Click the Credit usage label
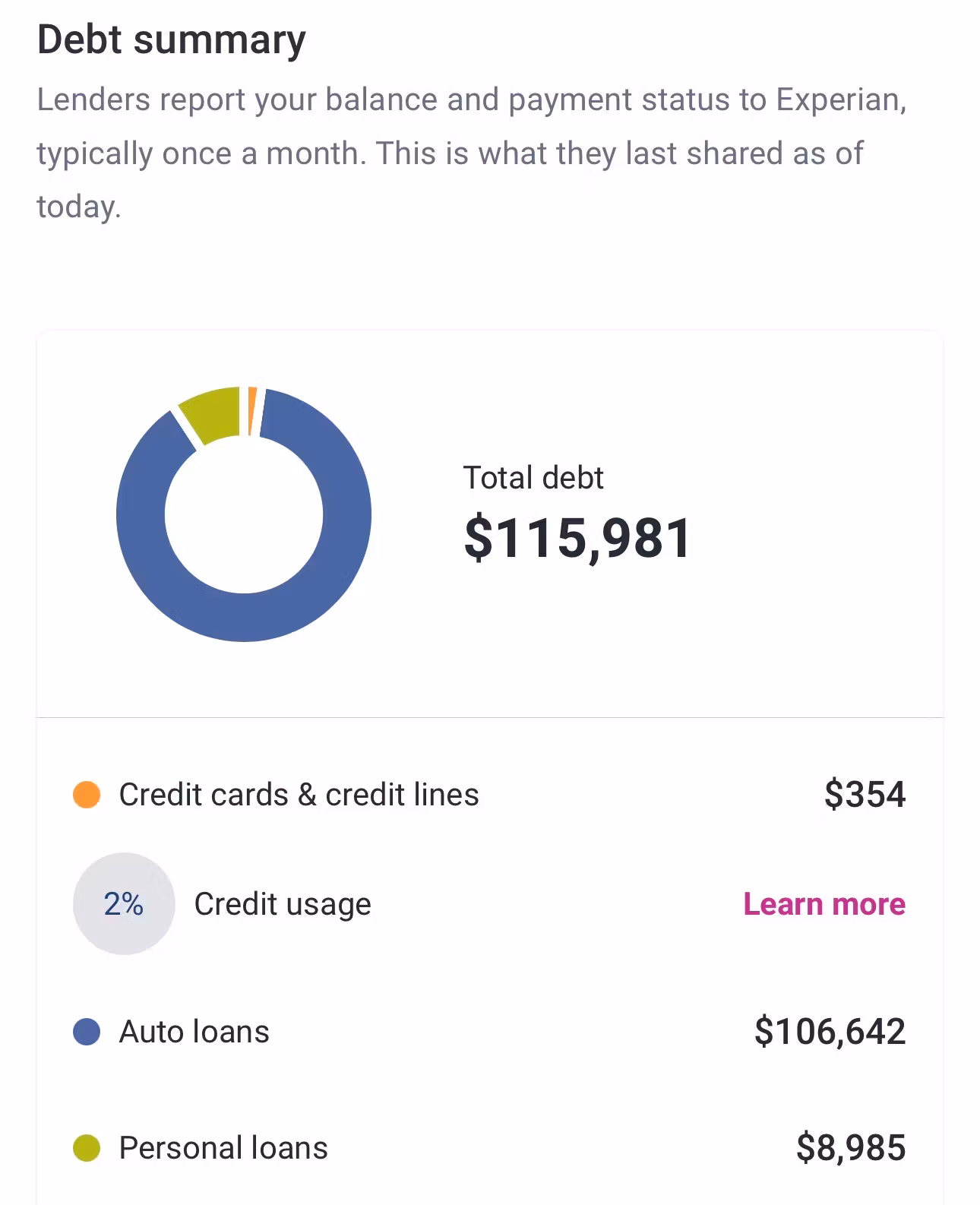The image size is (980, 1205). (x=283, y=904)
